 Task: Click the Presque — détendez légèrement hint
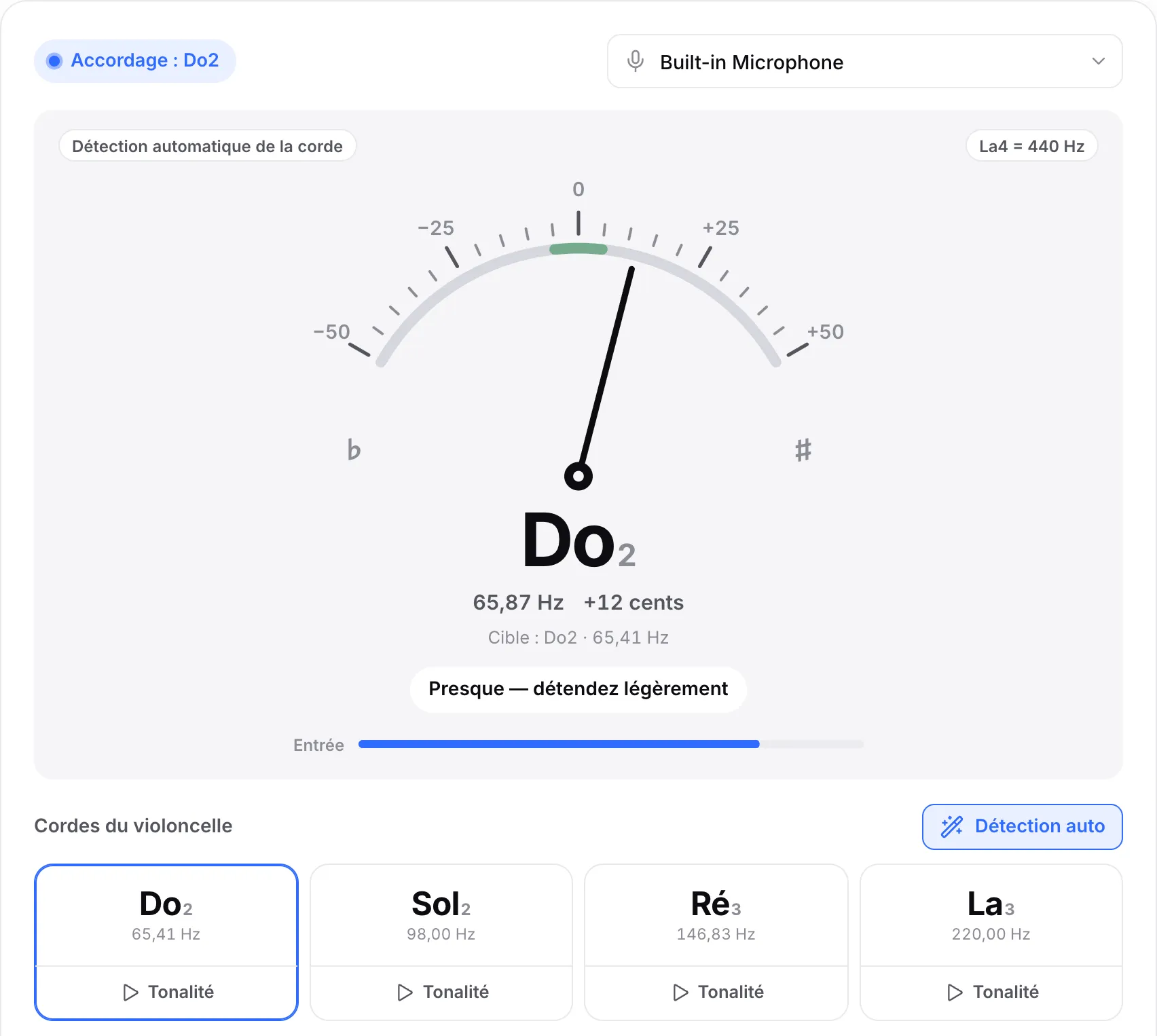click(x=578, y=689)
